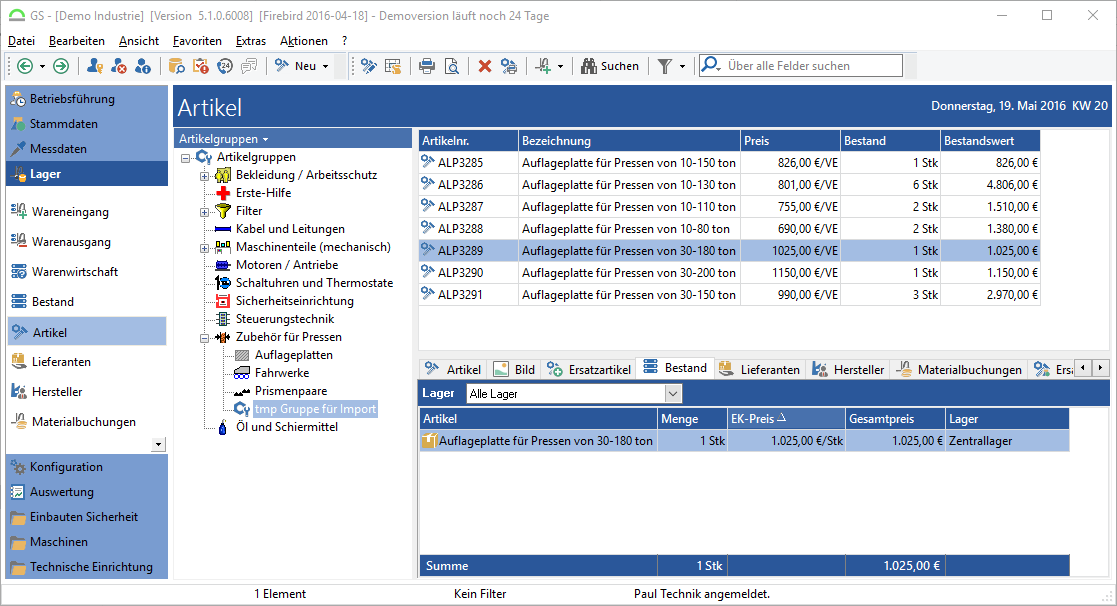Click the duplicate article toolbar icon

509,66
